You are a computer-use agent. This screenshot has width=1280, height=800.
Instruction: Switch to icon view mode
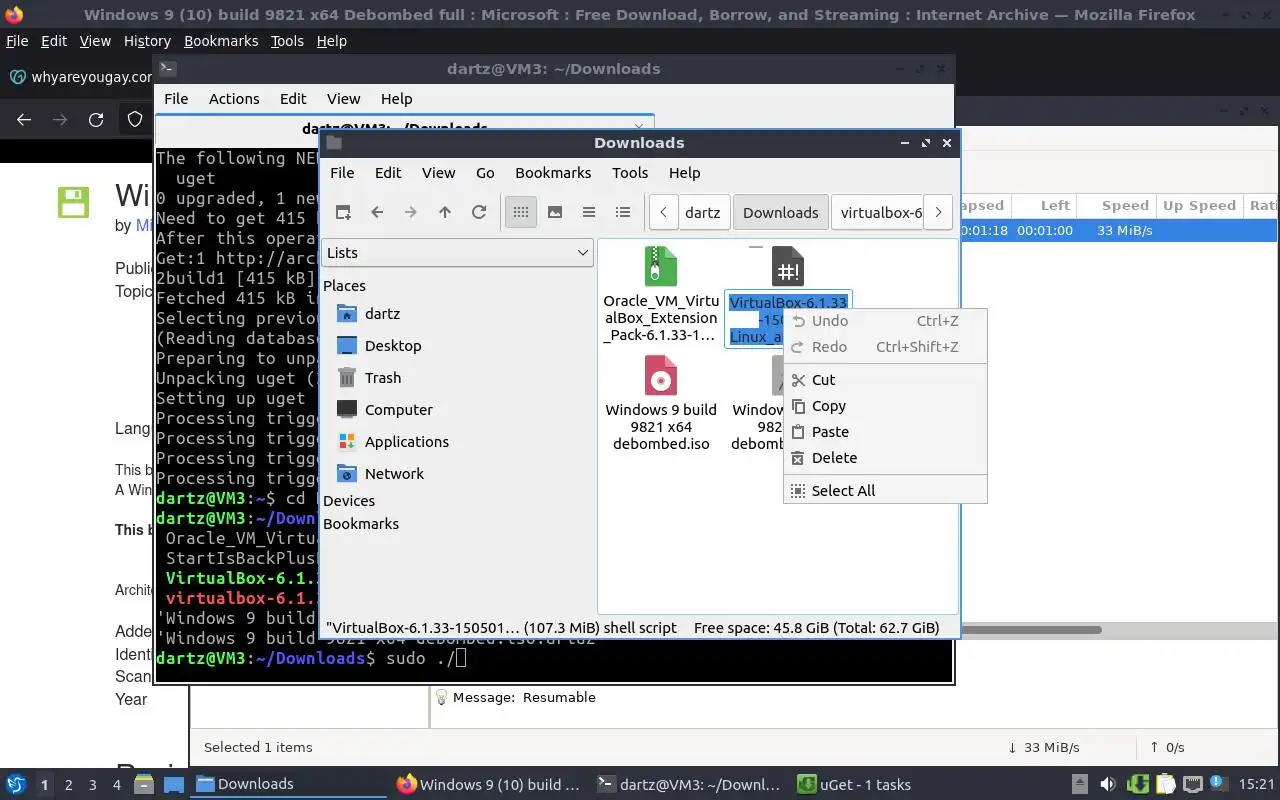(x=521, y=212)
